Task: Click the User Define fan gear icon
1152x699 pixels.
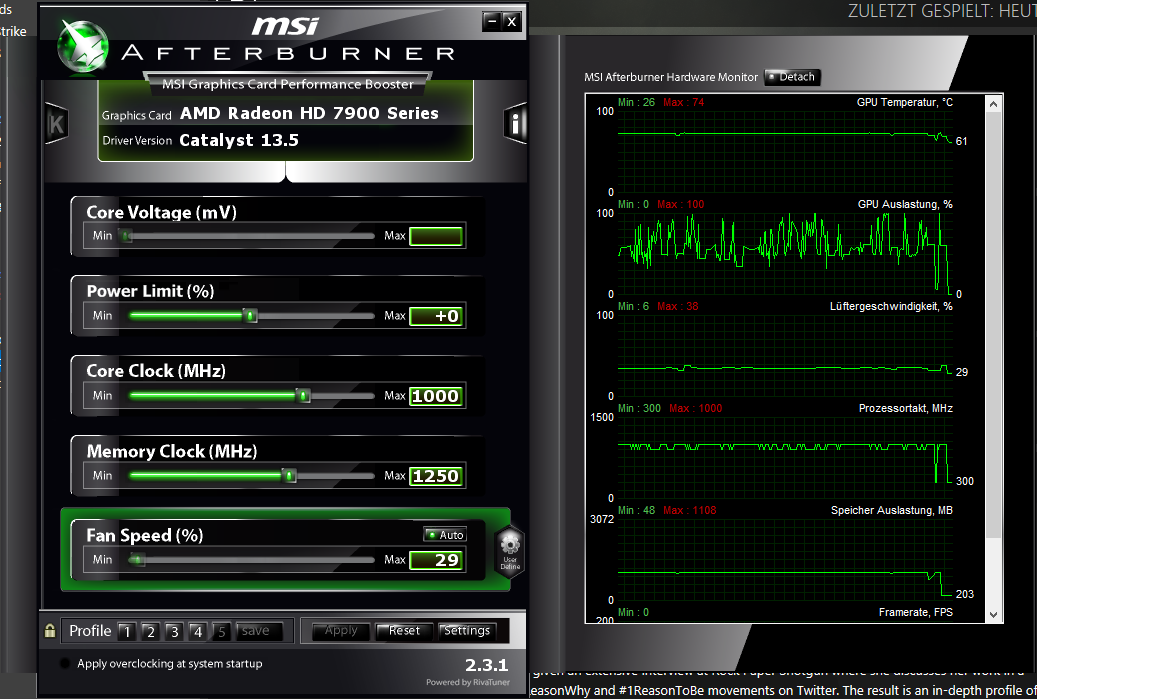Action: (x=510, y=551)
